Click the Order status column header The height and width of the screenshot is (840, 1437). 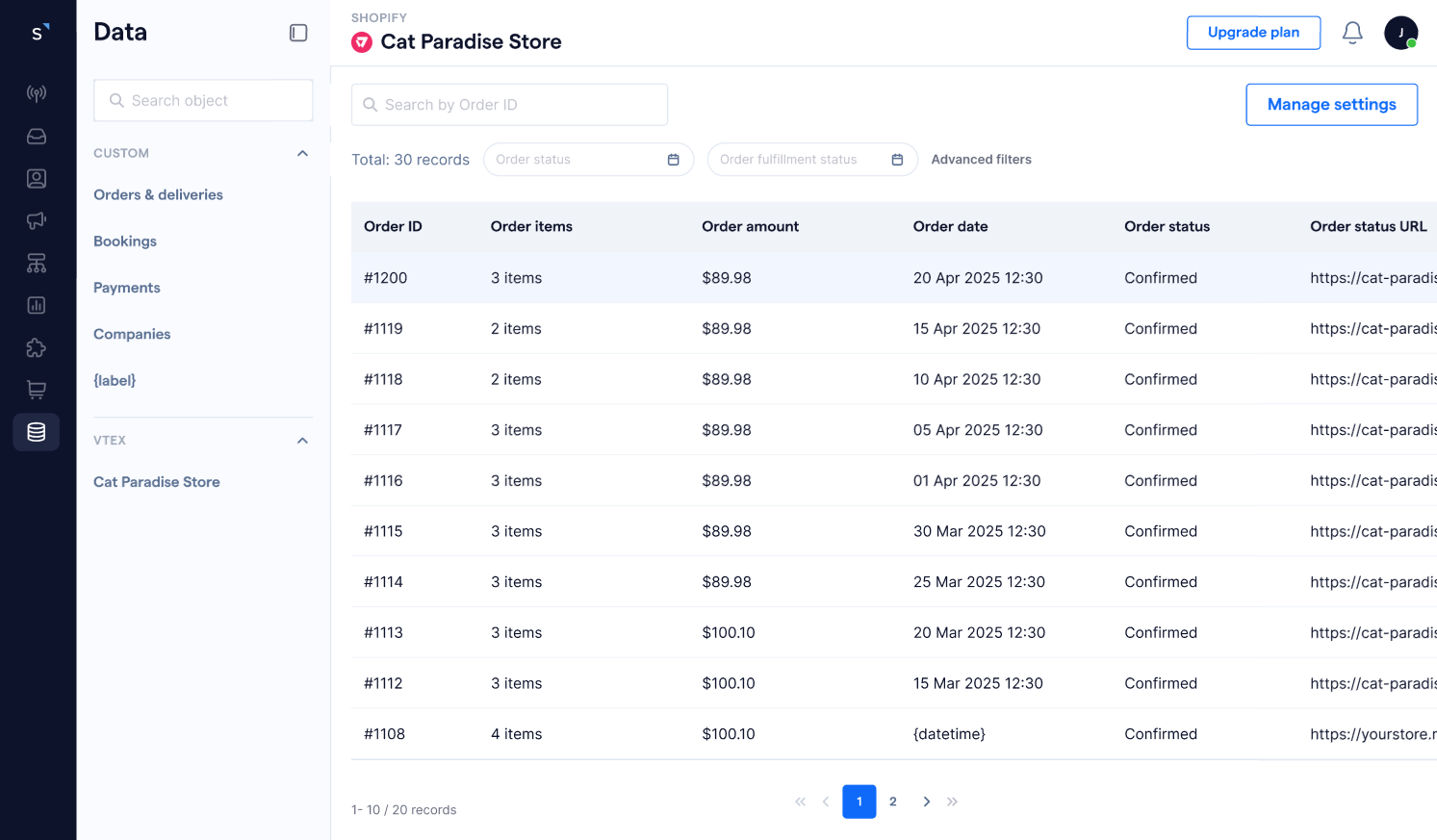1167,226
